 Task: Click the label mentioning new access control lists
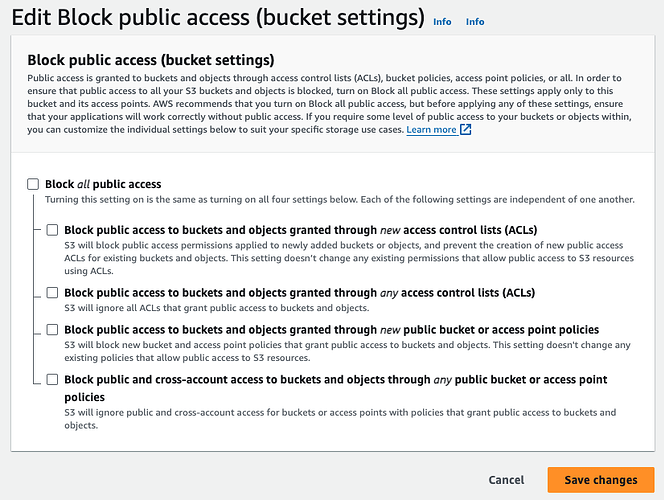[x=301, y=230]
